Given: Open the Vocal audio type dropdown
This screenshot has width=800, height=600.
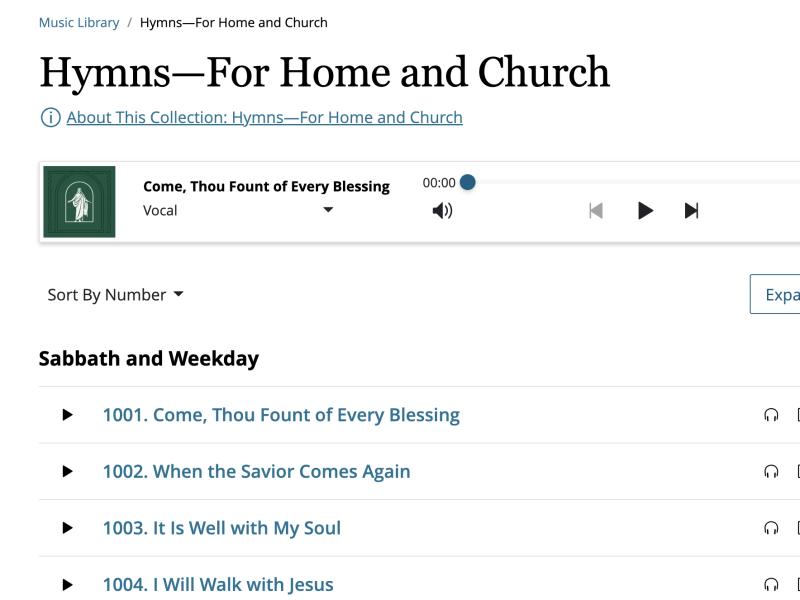Looking at the screenshot, I should (x=238, y=210).
